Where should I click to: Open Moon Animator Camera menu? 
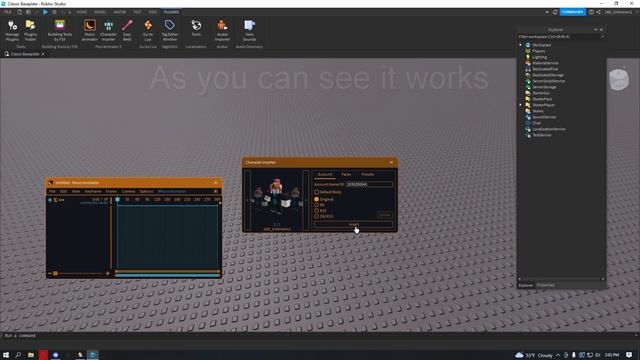coord(128,191)
